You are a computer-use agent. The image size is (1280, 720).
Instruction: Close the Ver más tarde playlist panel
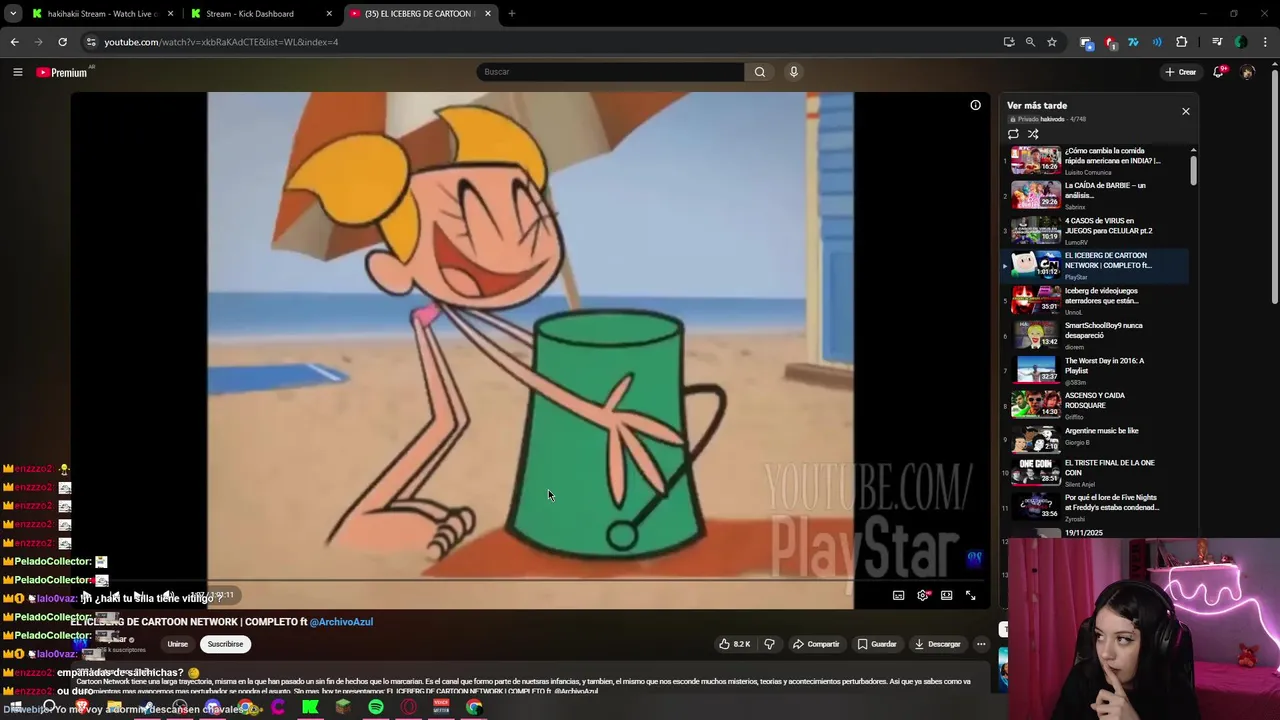coord(1186,111)
